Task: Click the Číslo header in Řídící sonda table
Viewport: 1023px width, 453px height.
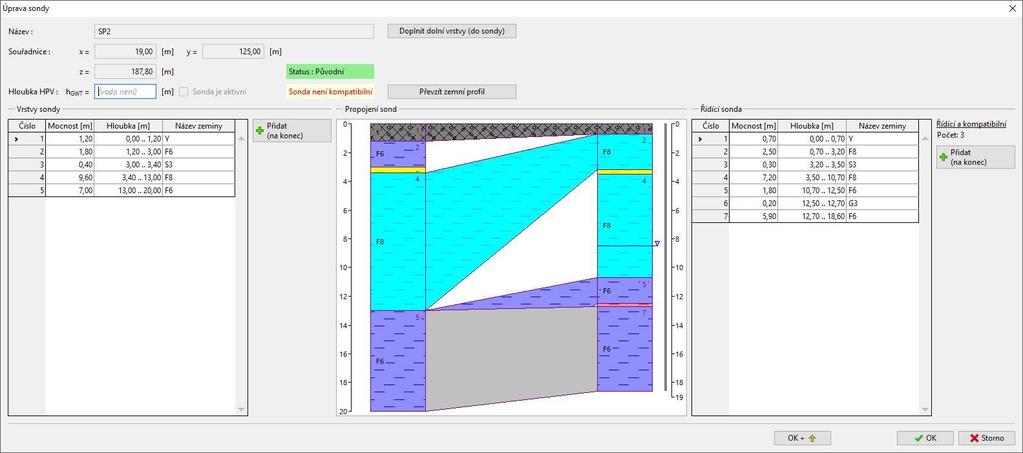Action: tap(710, 126)
